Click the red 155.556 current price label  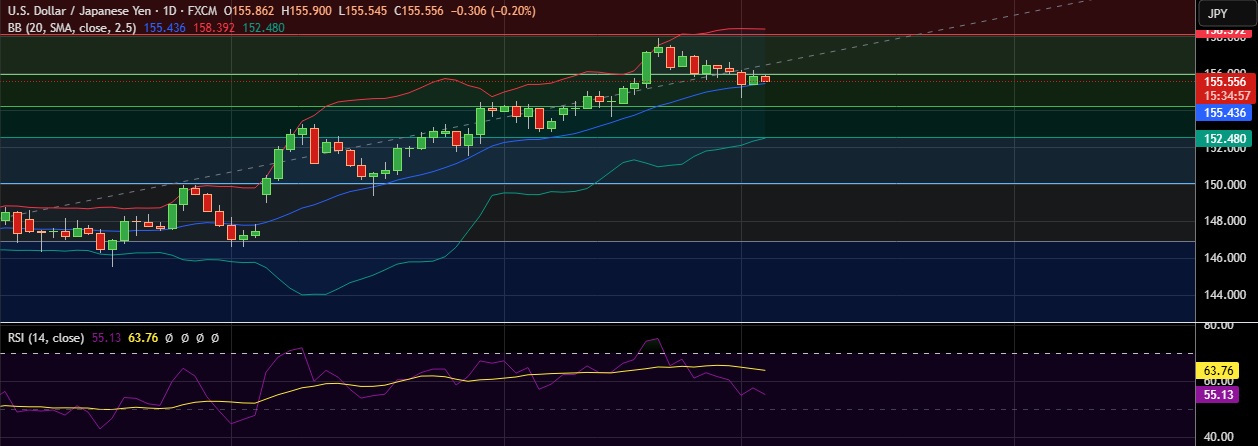1225,81
